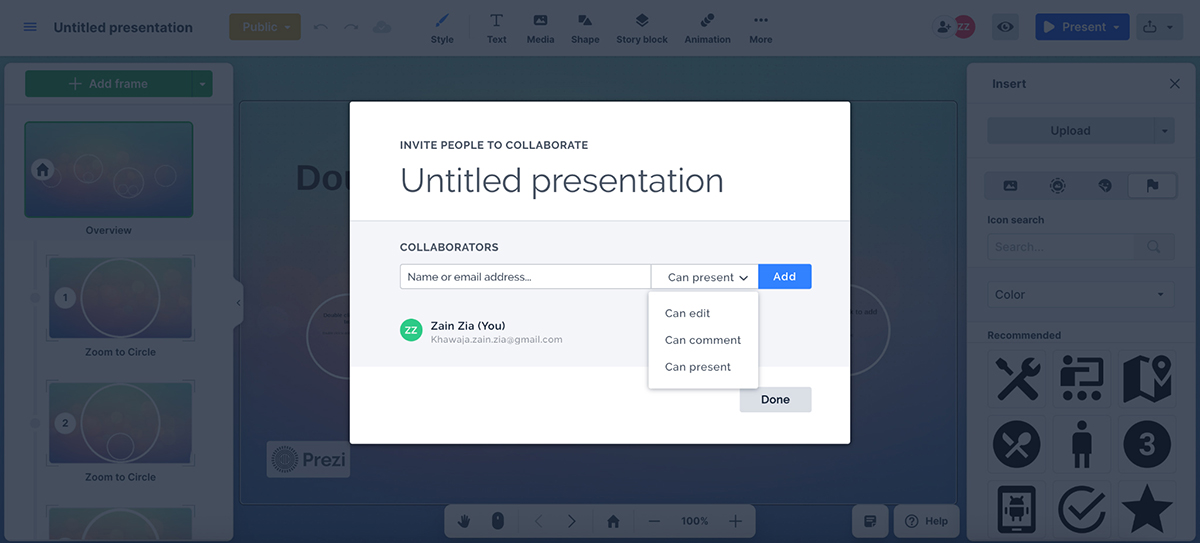Click the Present button
The width and height of the screenshot is (1200, 543).
1082,27
